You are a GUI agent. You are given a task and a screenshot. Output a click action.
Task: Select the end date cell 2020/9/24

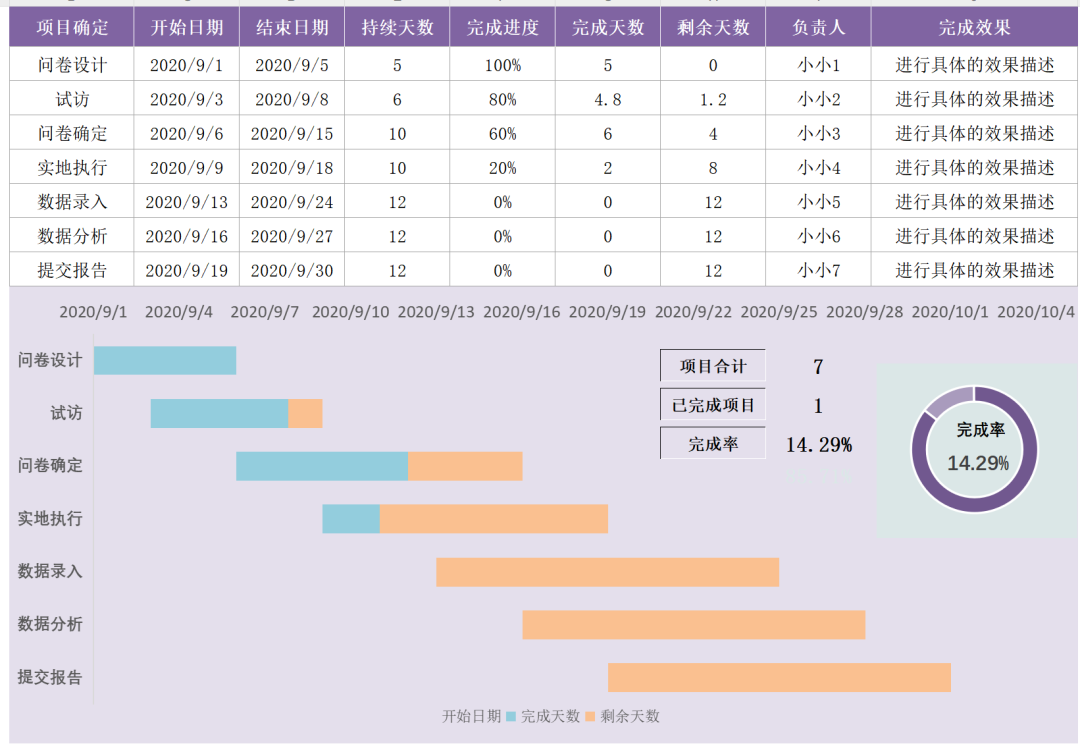tap(292, 202)
